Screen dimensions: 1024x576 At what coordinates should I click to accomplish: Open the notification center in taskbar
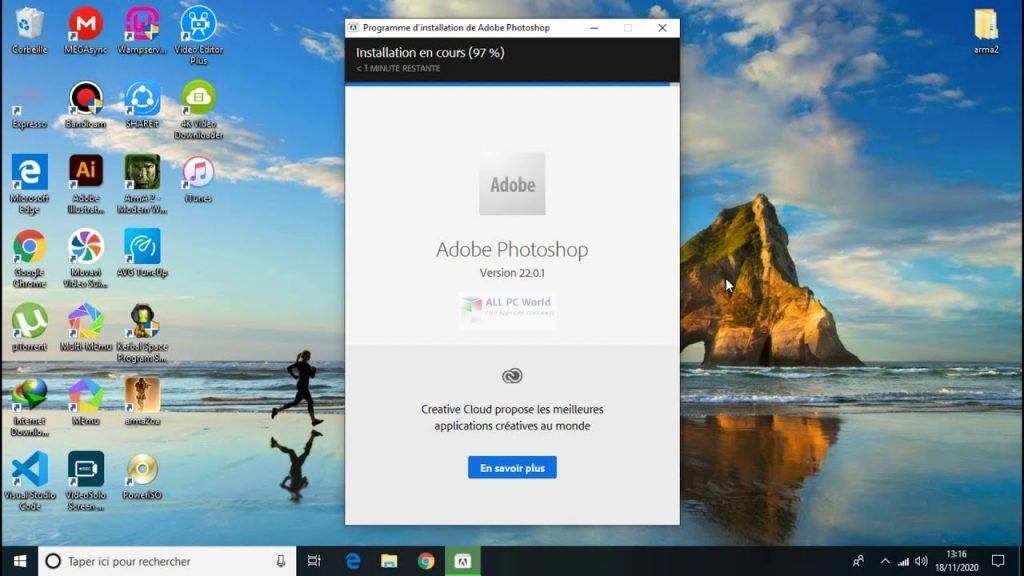[x=997, y=561]
